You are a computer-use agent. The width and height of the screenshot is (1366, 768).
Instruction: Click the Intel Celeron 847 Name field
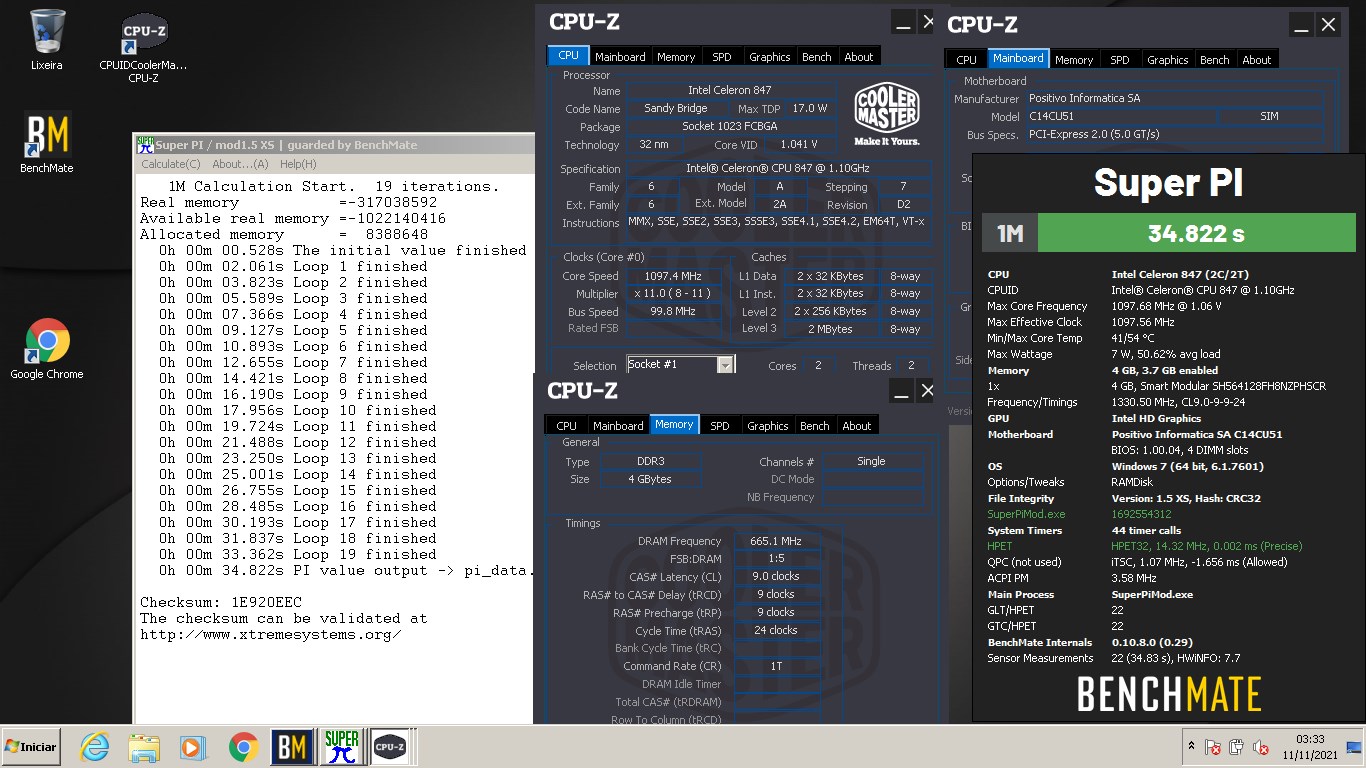pyautogui.click(x=730, y=90)
